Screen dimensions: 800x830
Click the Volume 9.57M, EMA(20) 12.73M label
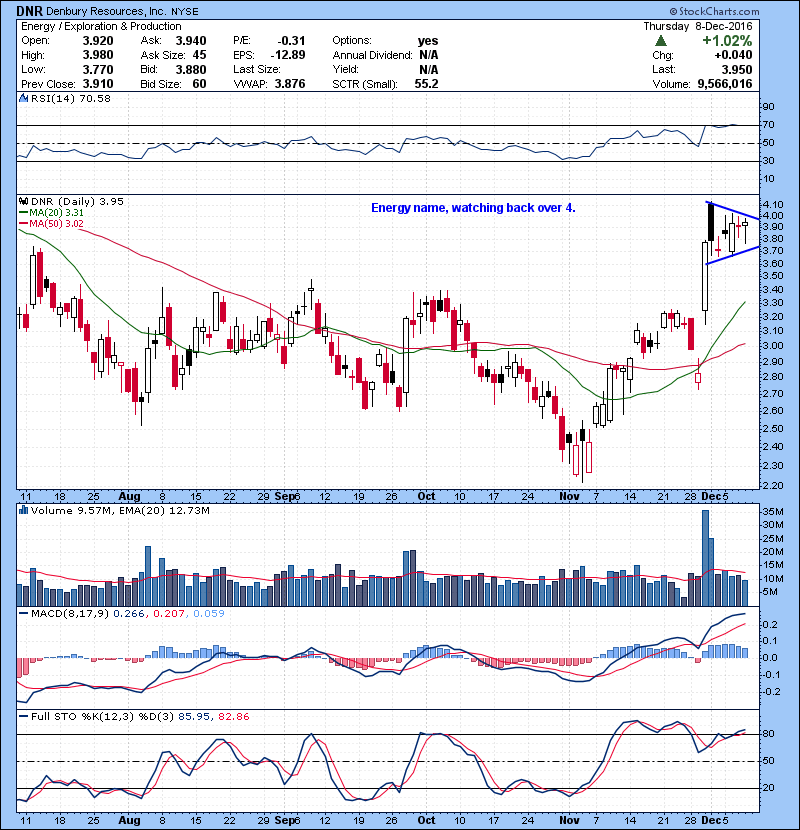pyautogui.click(x=120, y=510)
